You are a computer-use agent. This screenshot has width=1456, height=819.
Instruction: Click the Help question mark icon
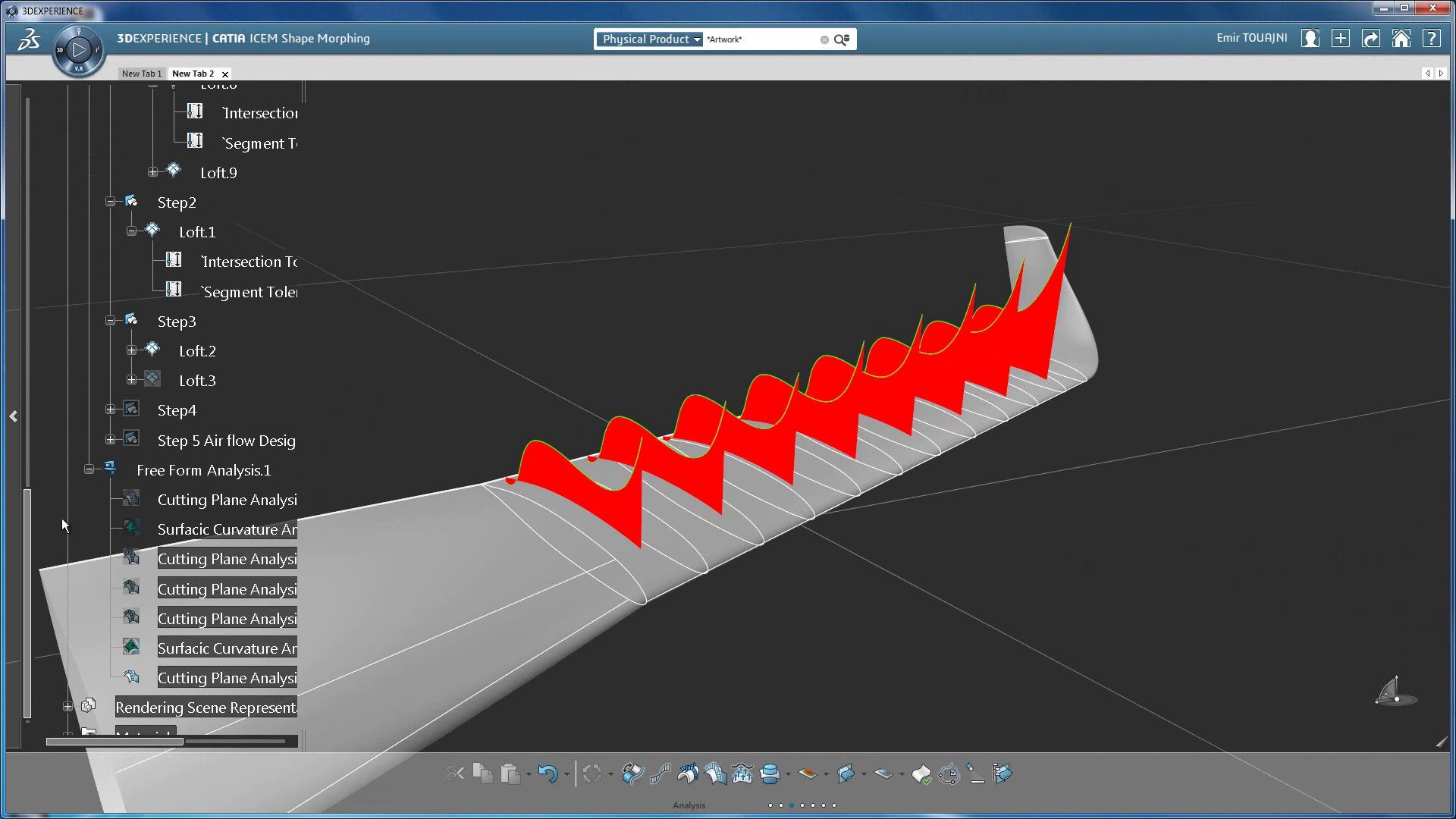pos(1431,39)
